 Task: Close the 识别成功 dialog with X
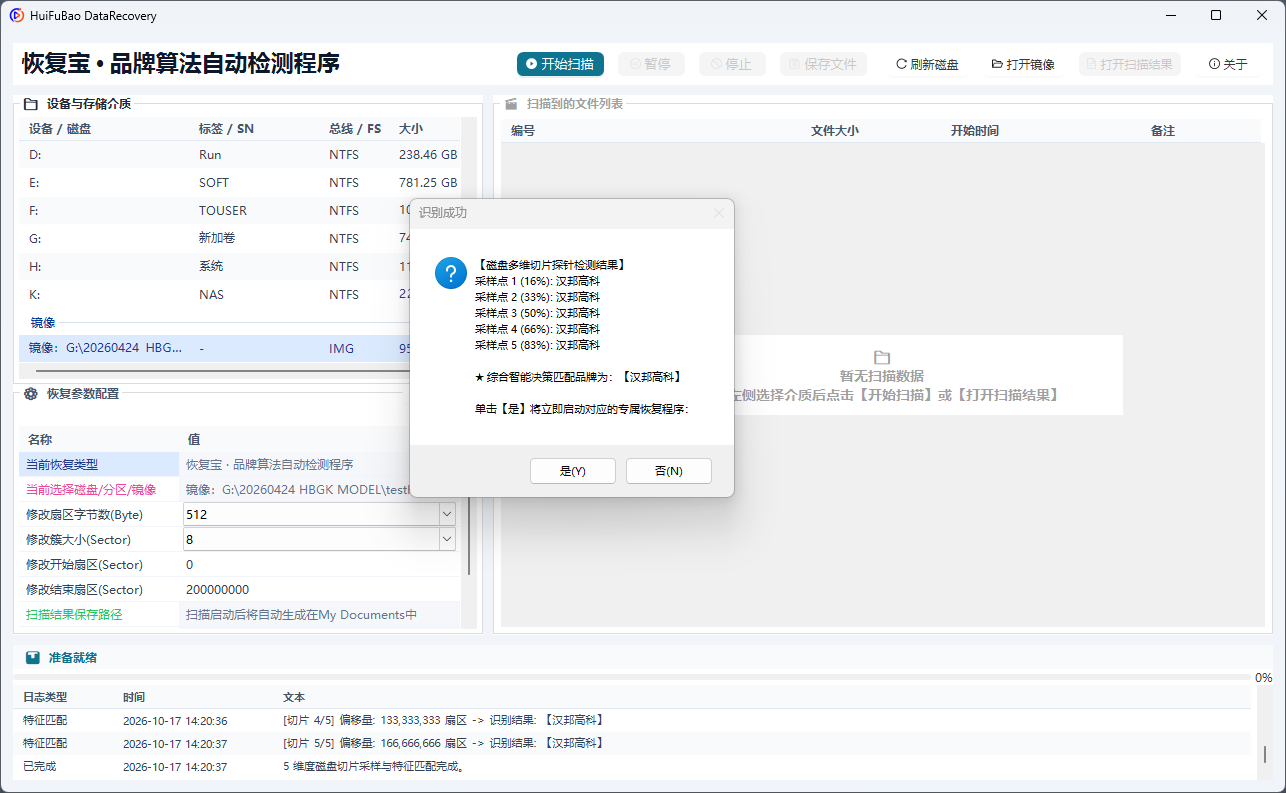click(x=718, y=213)
